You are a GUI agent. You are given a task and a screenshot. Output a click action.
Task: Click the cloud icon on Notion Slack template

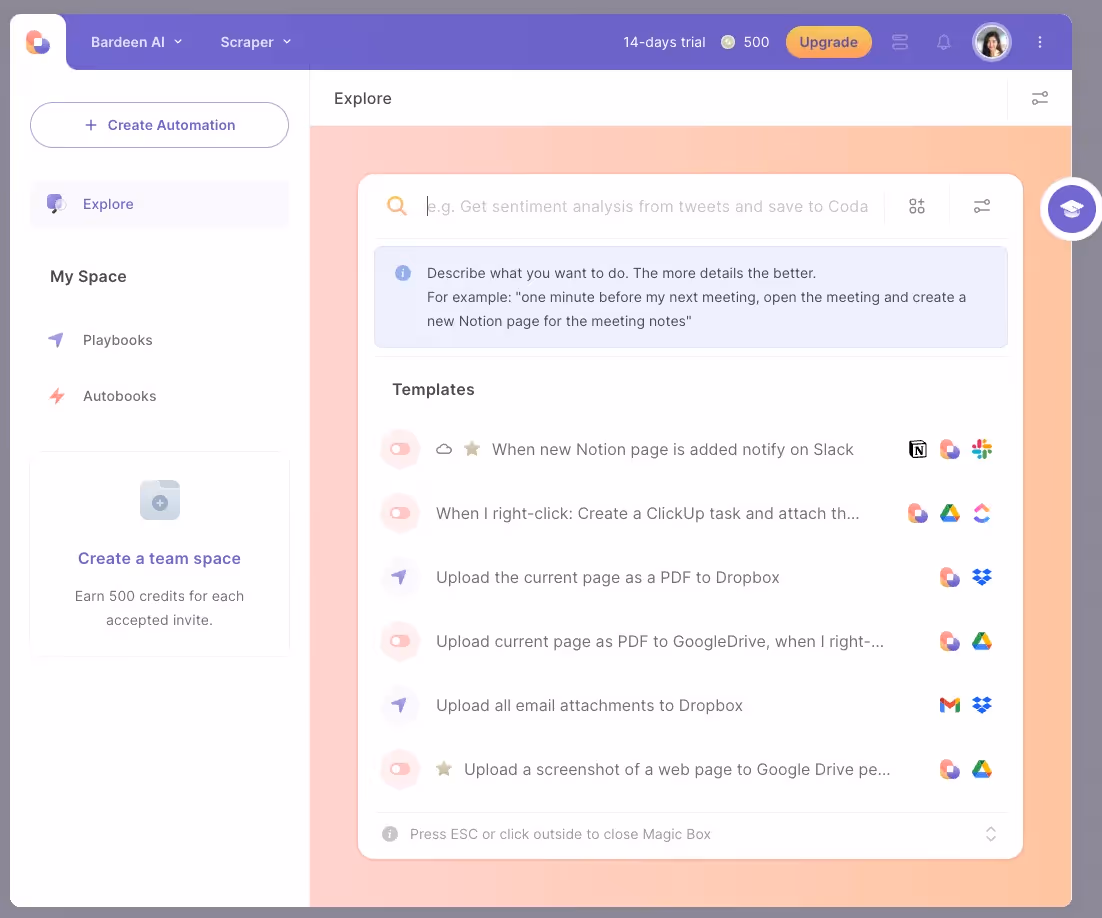point(443,449)
